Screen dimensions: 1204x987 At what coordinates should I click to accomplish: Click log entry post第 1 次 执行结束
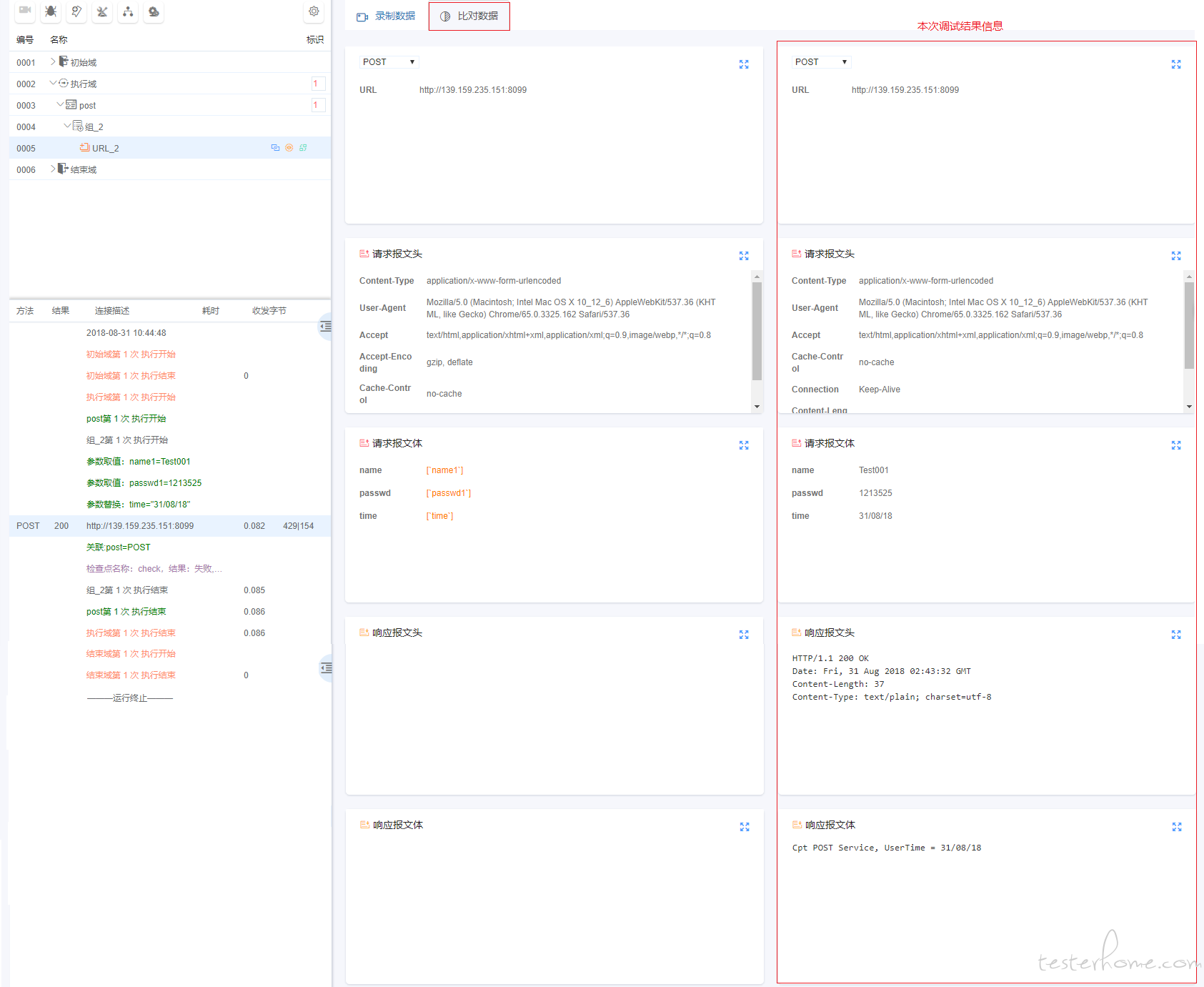pos(126,612)
